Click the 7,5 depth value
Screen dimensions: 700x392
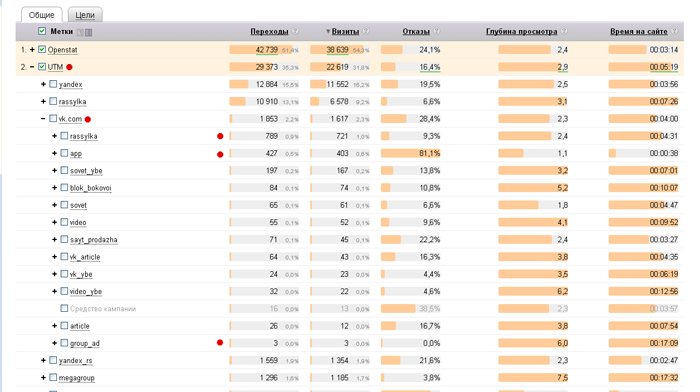point(562,378)
